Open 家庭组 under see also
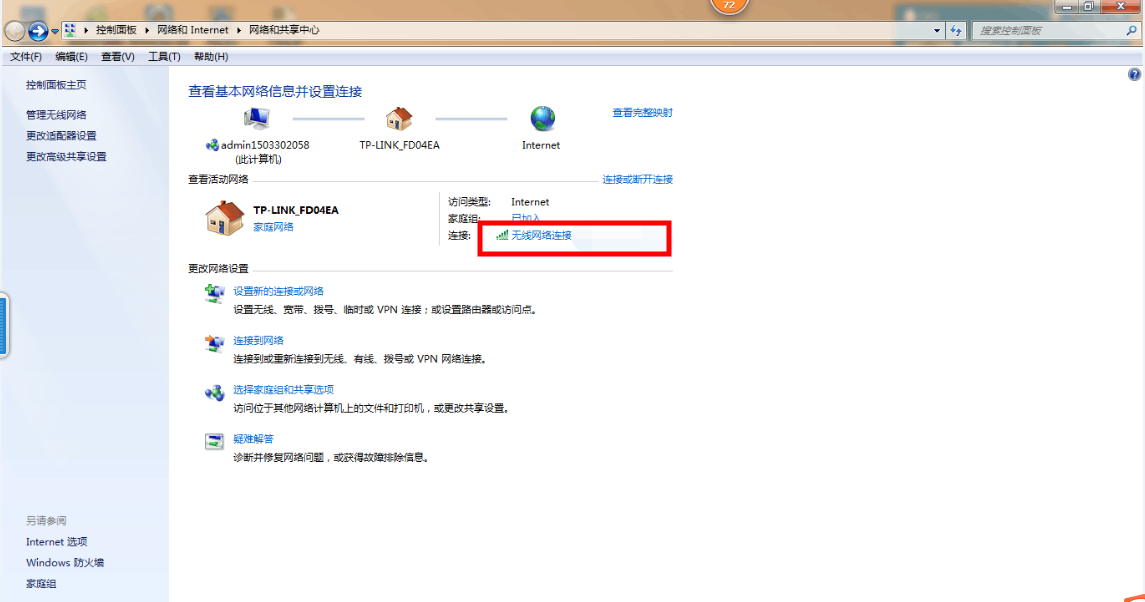The height and width of the screenshot is (602, 1145). click(41, 584)
